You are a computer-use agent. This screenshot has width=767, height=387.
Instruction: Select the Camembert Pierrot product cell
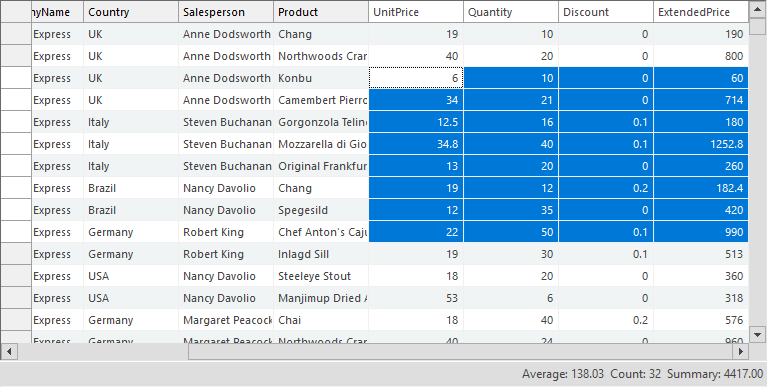320,100
